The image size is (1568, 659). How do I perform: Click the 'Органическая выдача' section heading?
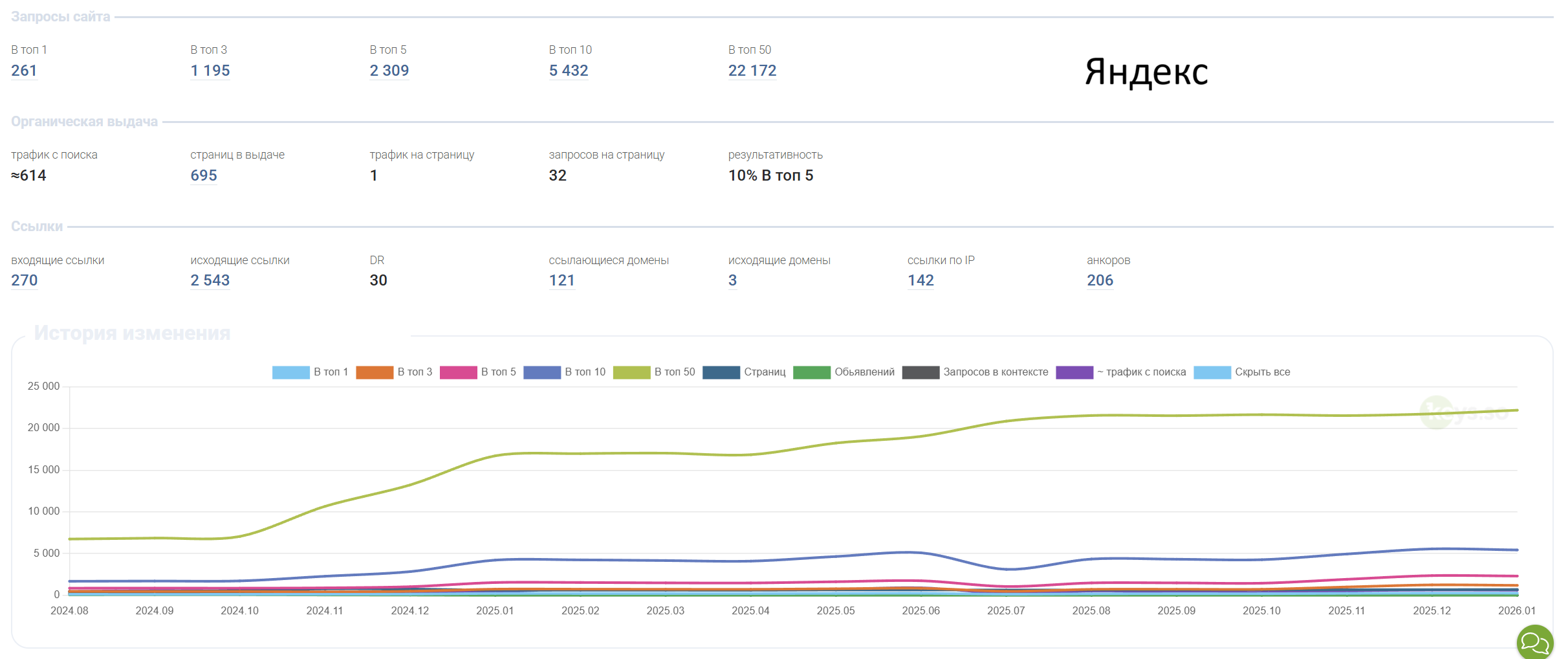click(84, 122)
